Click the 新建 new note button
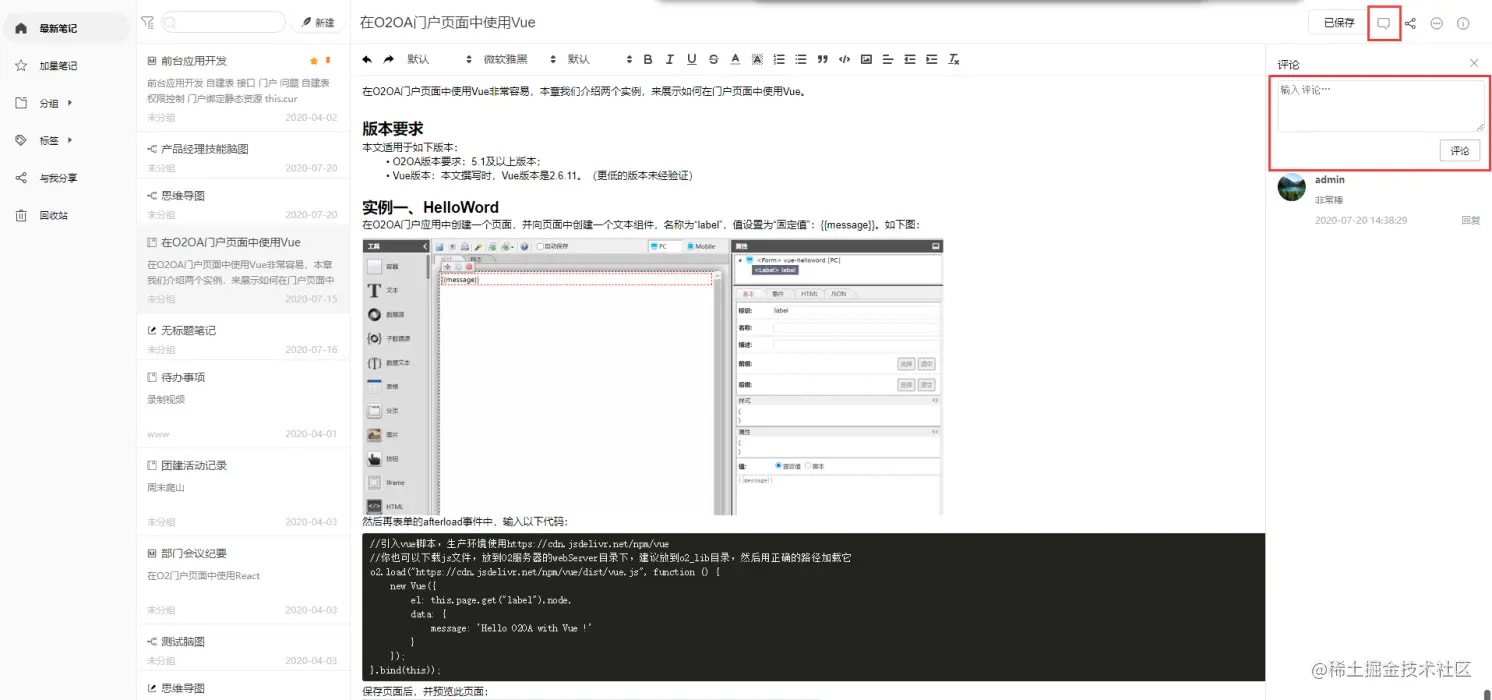 click(317, 22)
